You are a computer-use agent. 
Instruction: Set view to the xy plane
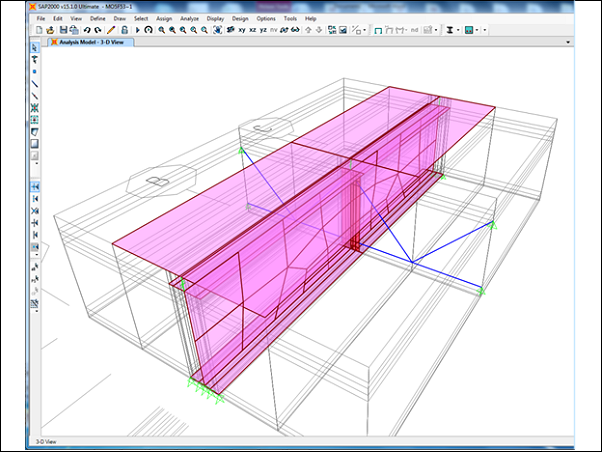(242, 30)
